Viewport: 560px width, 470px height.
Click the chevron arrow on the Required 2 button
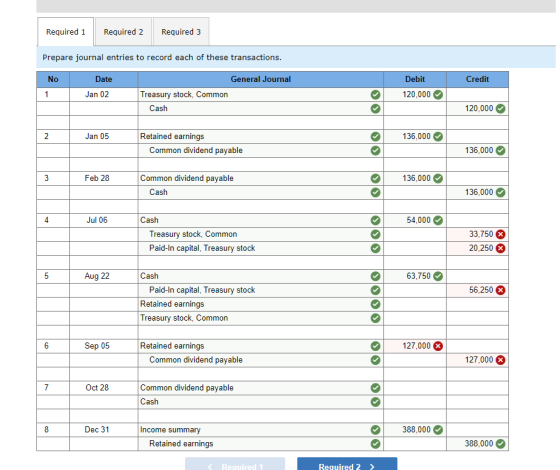372,466
